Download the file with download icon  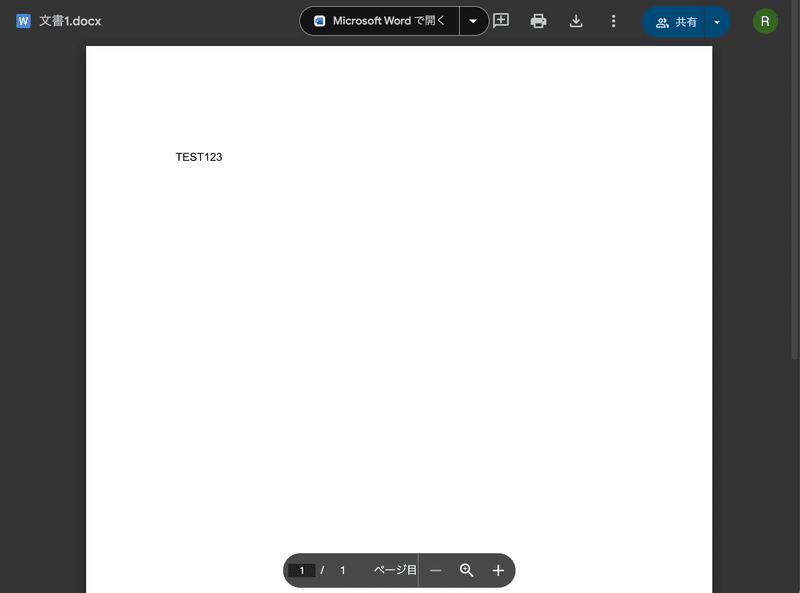point(576,21)
